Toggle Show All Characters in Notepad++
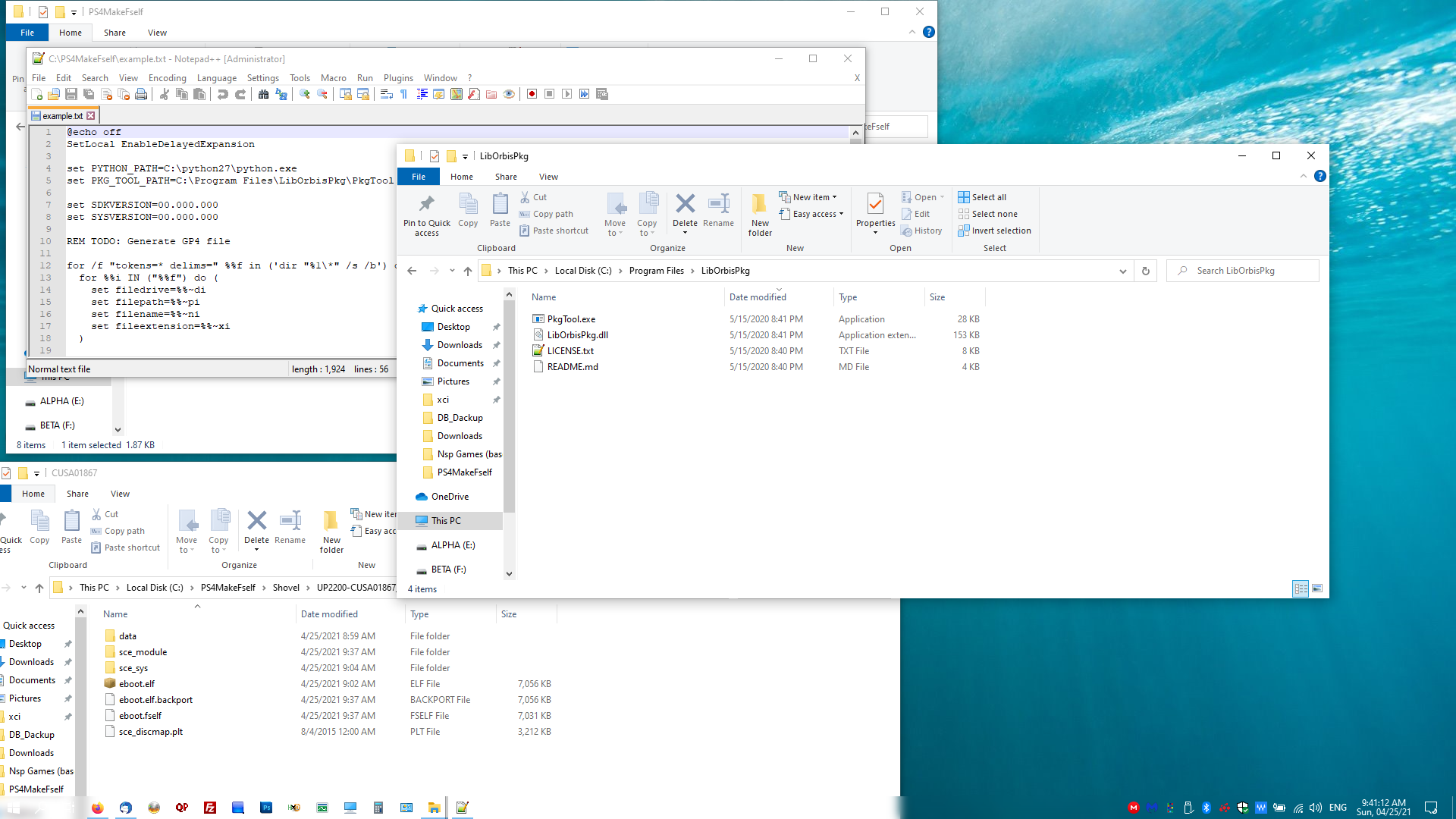Screen dimensions: 1456x819 (403, 94)
